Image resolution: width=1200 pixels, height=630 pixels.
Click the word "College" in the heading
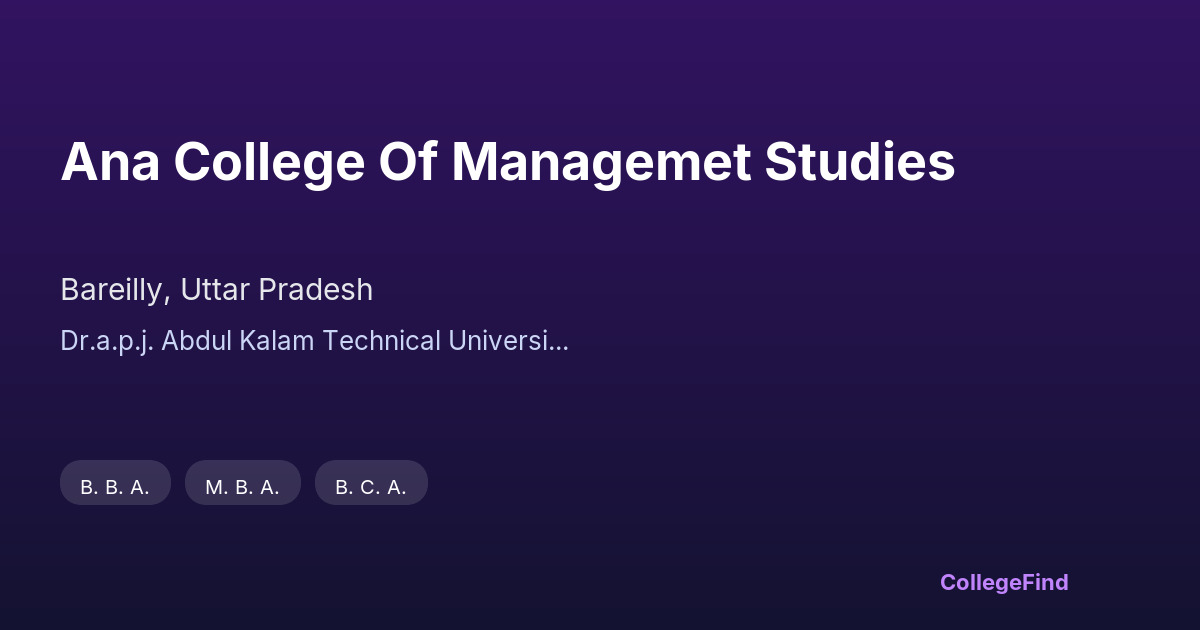pos(270,163)
